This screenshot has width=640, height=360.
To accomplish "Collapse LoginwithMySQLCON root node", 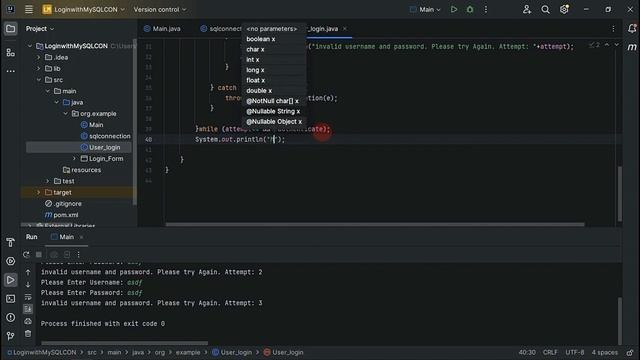I will coord(30,46).
